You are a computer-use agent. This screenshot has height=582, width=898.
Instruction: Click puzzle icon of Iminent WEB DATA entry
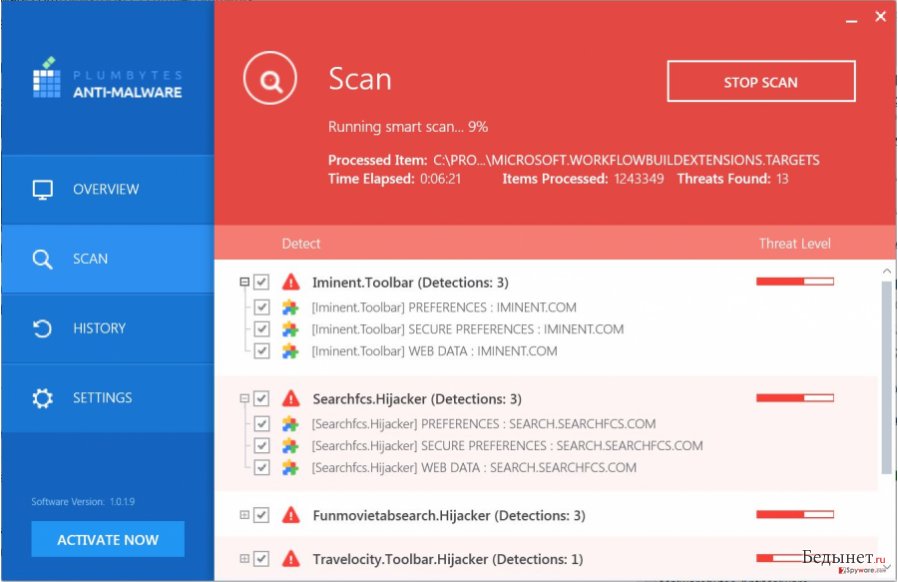[290, 351]
